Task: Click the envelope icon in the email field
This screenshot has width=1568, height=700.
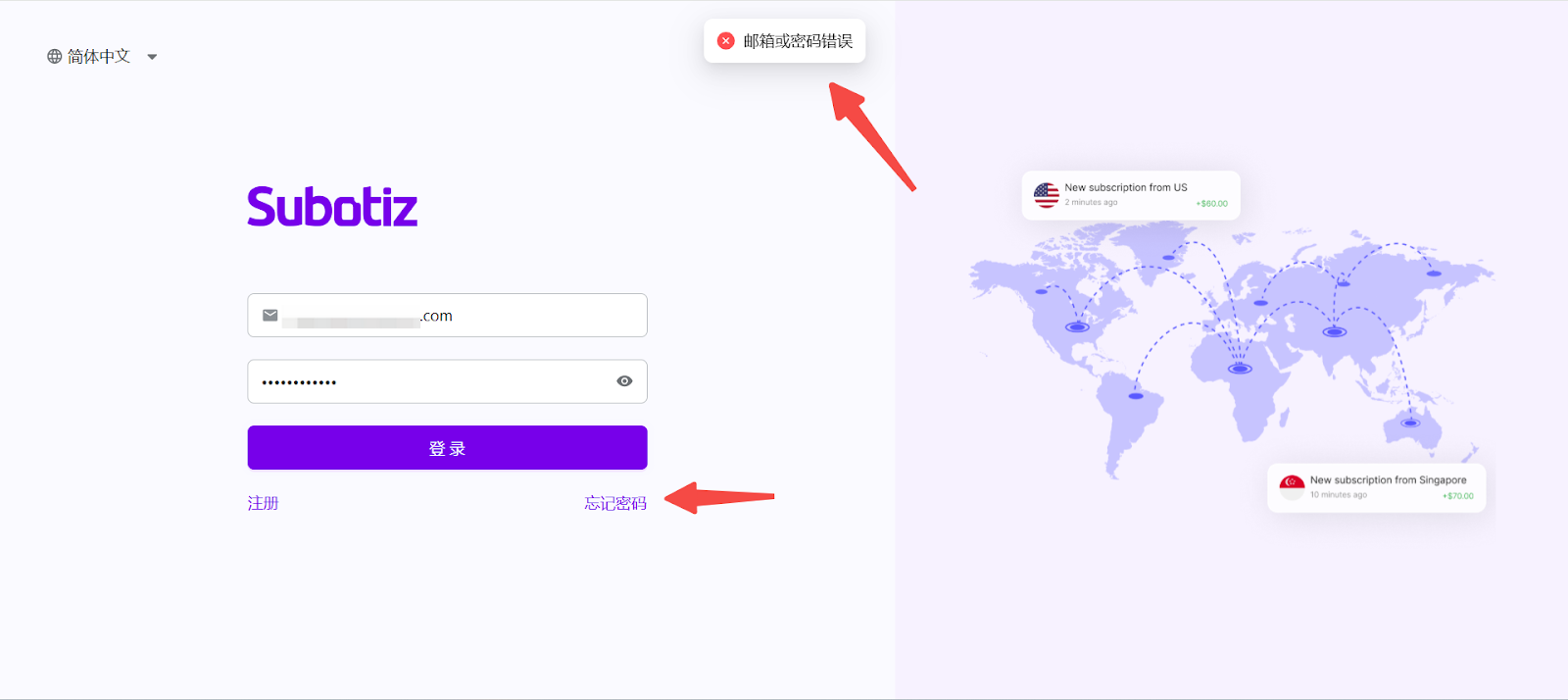Action: coord(270,316)
